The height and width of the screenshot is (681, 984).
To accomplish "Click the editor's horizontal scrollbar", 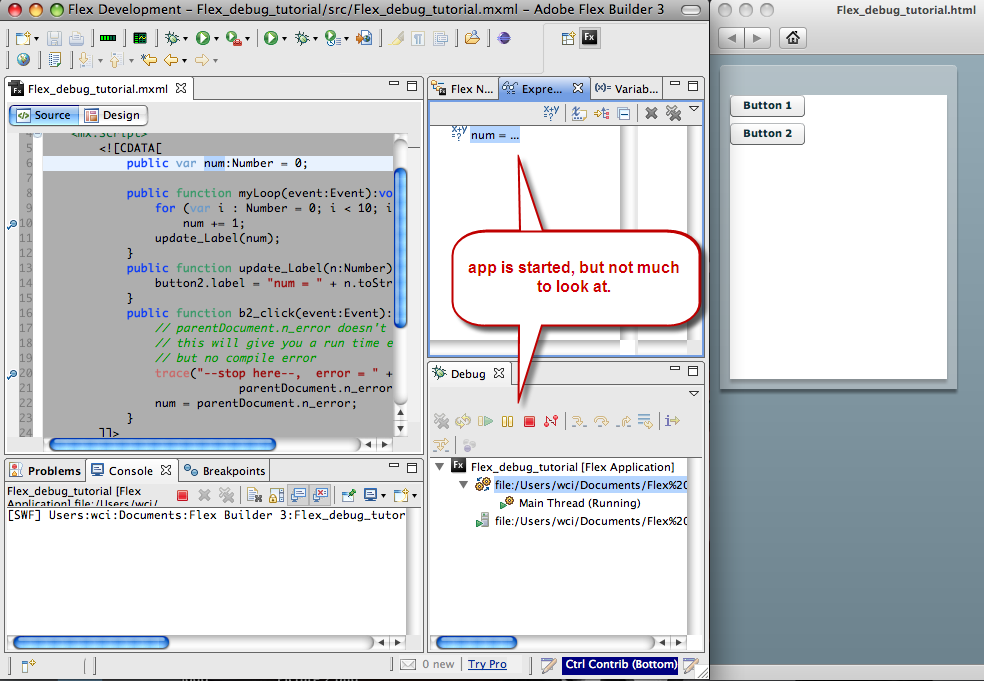I will (x=163, y=443).
